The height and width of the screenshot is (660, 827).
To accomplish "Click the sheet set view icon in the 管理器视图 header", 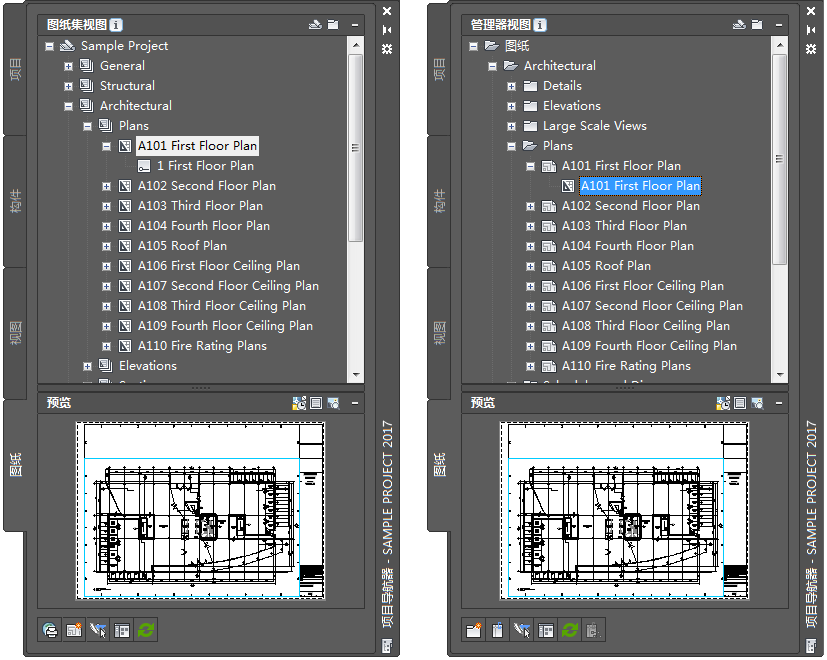I will click(739, 25).
